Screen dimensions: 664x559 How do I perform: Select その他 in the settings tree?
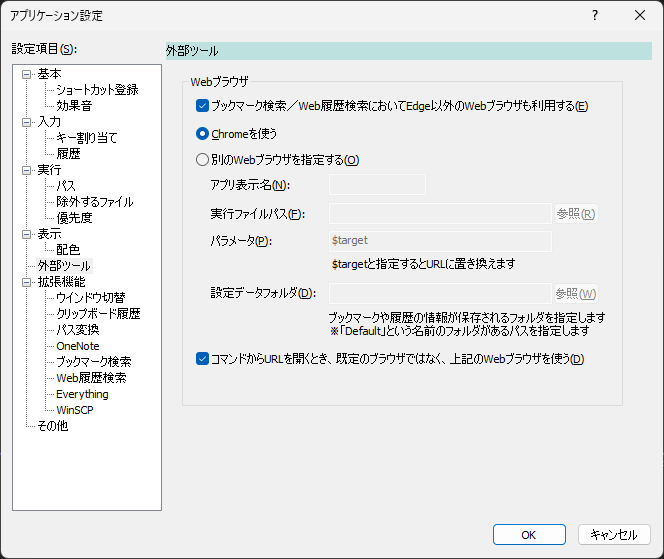(x=53, y=426)
